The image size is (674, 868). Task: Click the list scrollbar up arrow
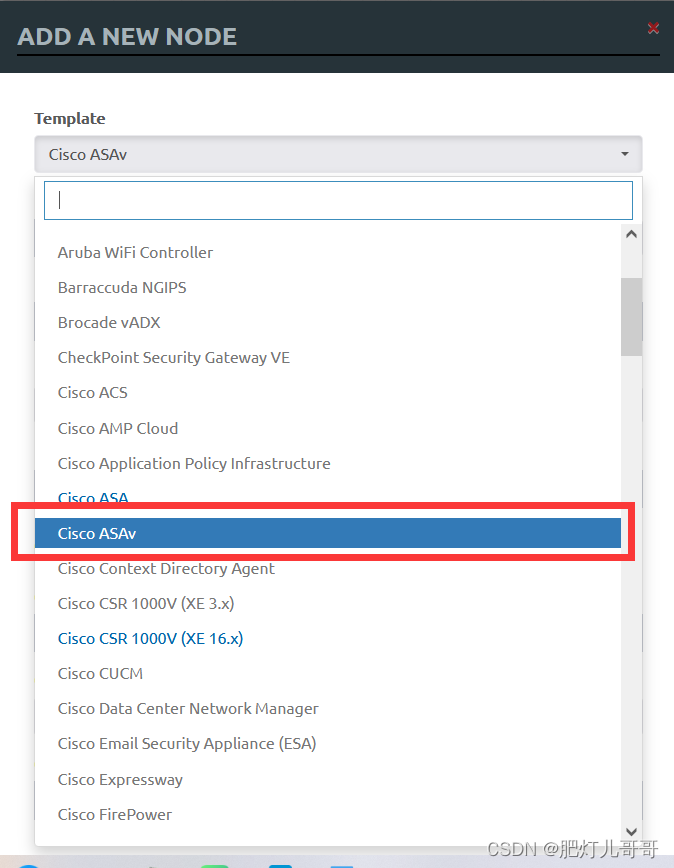(x=631, y=234)
